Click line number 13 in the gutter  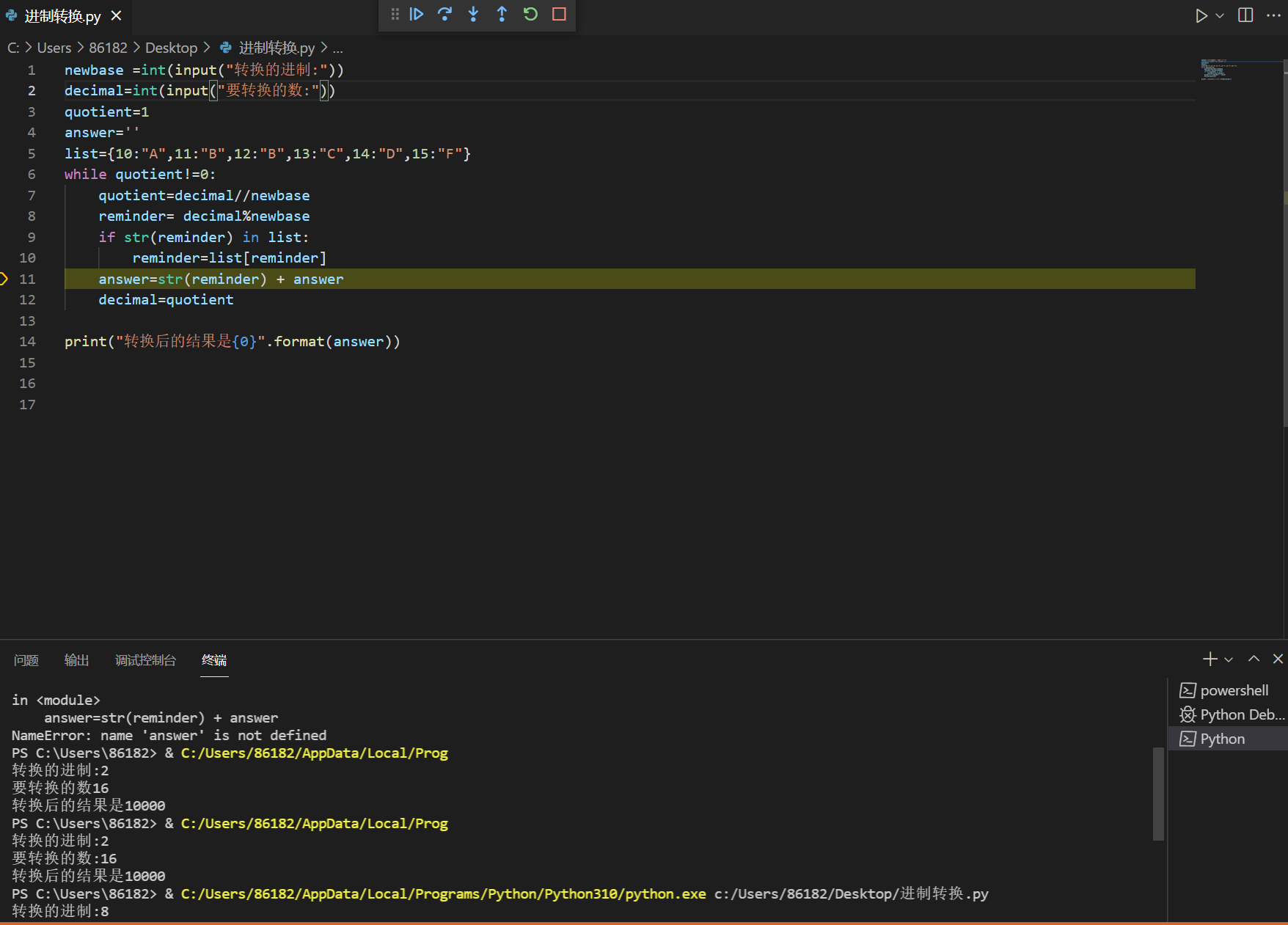[x=27, y=321]
